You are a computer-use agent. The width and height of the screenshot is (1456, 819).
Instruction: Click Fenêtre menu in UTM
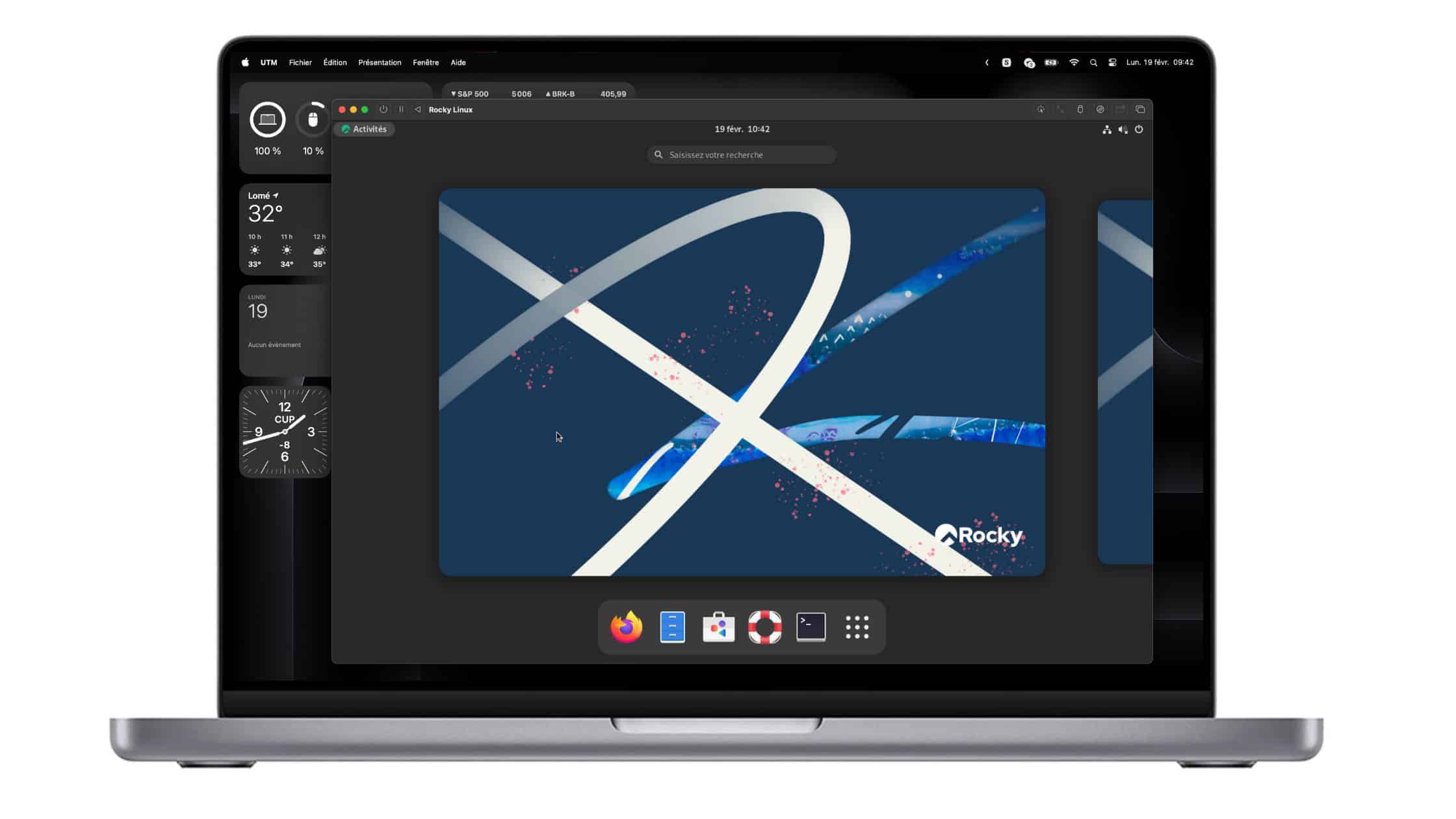point(425,62)
